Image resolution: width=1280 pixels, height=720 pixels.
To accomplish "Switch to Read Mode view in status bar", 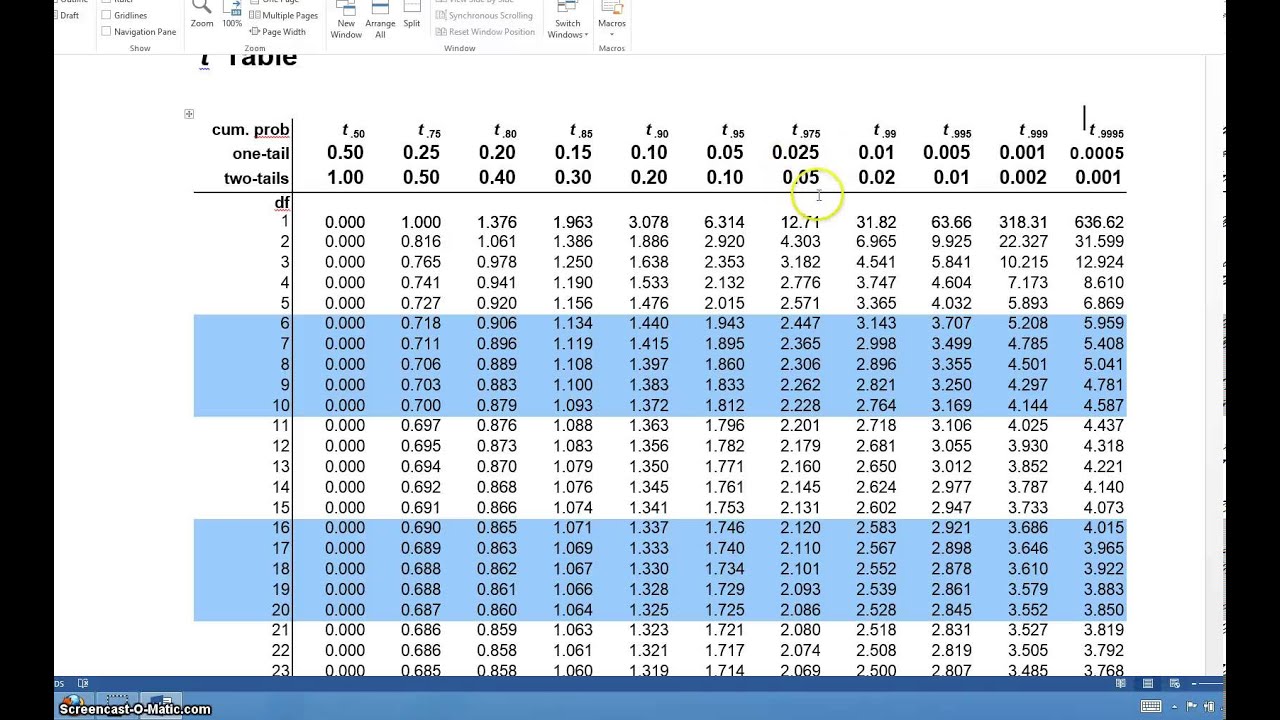I will click(x=1123, y=684).
